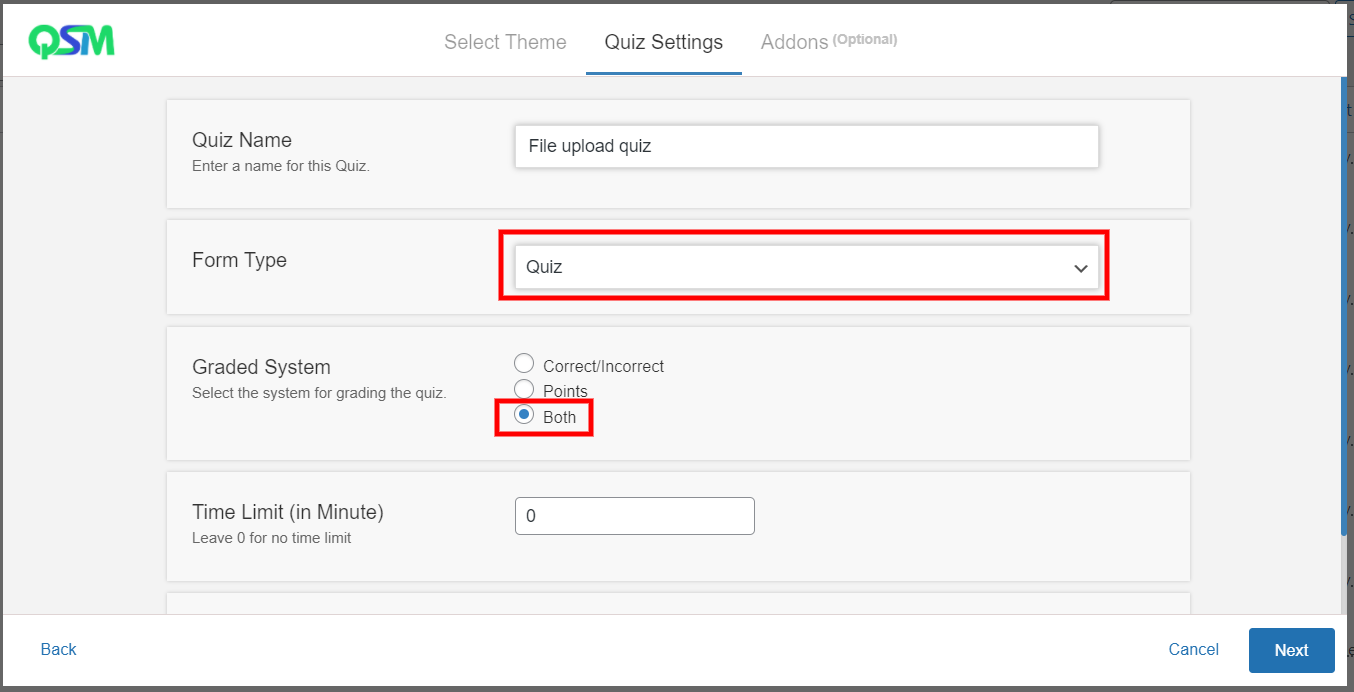Click the 'Time Limit (in Minute)' label

[288, 512]
